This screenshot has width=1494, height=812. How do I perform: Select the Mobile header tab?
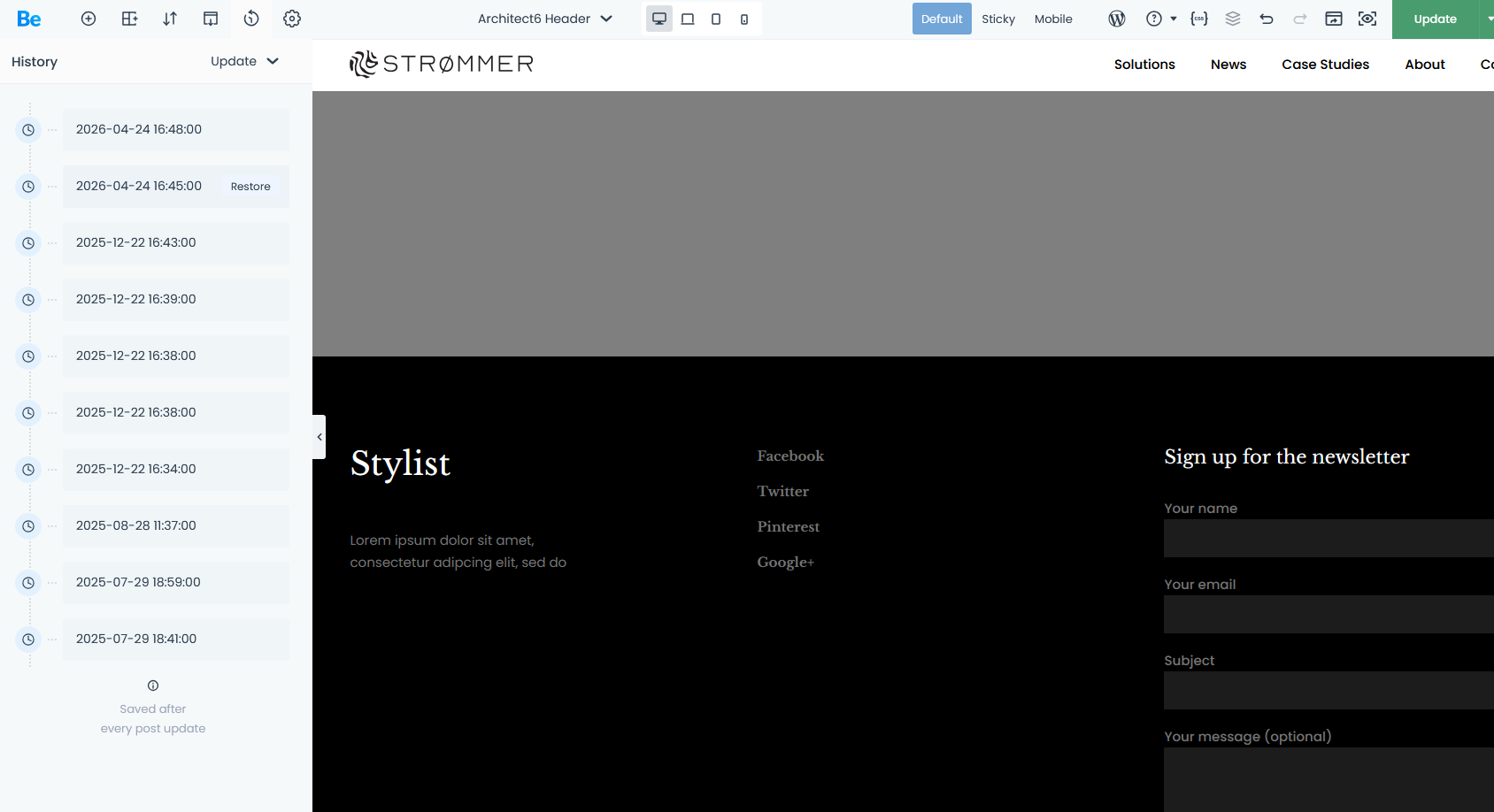1053,19
